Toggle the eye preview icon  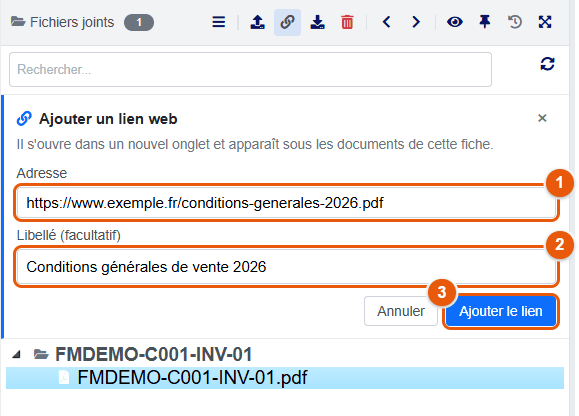[455, 22]
